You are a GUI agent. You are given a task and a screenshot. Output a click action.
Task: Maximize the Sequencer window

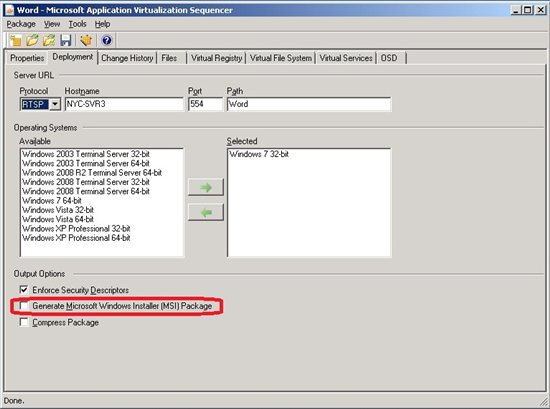(x=527, y=10)
